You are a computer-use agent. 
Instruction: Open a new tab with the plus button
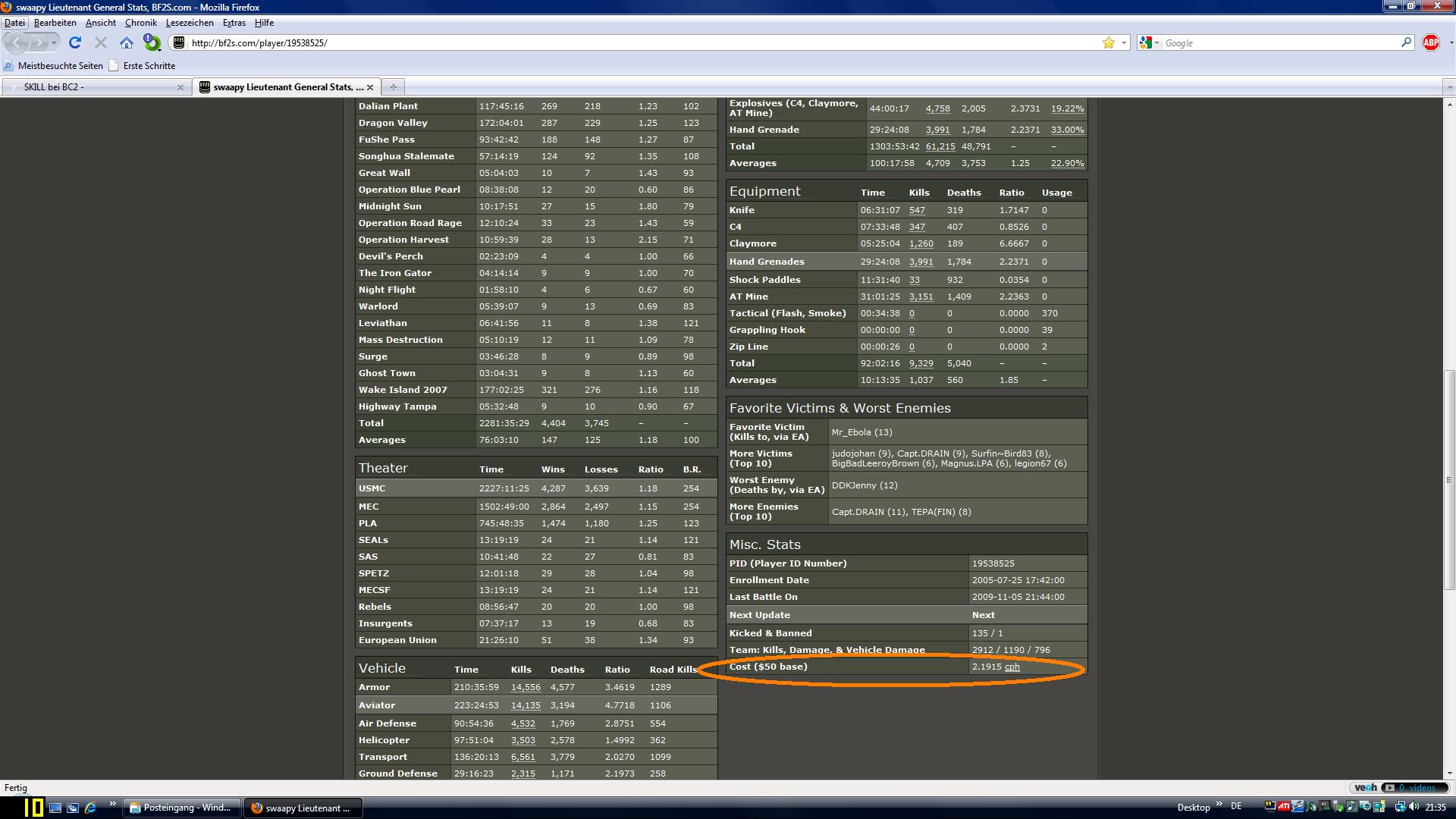pos(393,87)
